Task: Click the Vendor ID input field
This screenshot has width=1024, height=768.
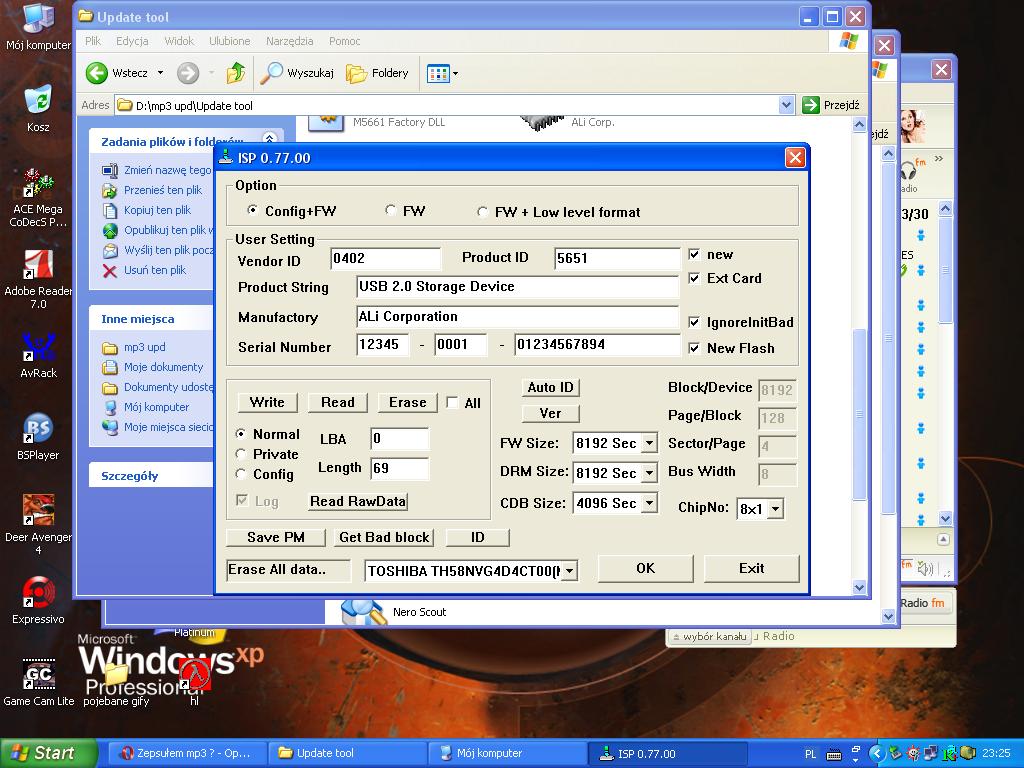Action: 385,258
